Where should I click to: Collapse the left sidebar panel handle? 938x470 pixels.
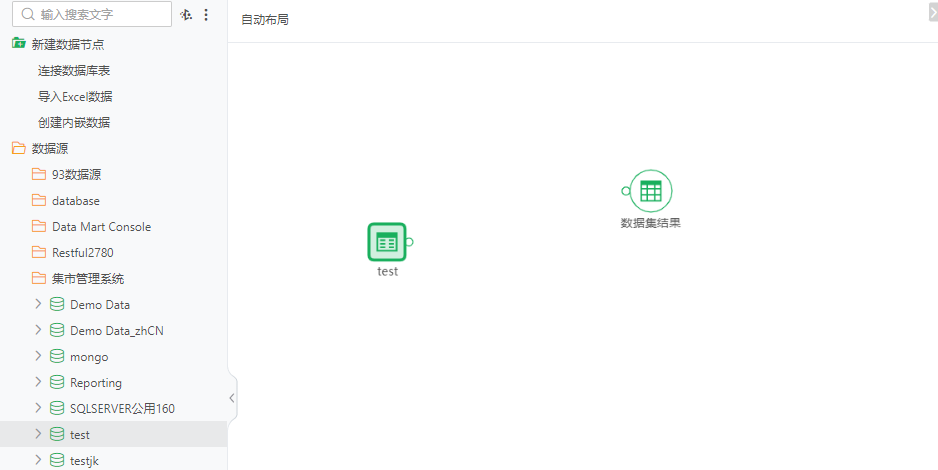click(x=232, y=398)
